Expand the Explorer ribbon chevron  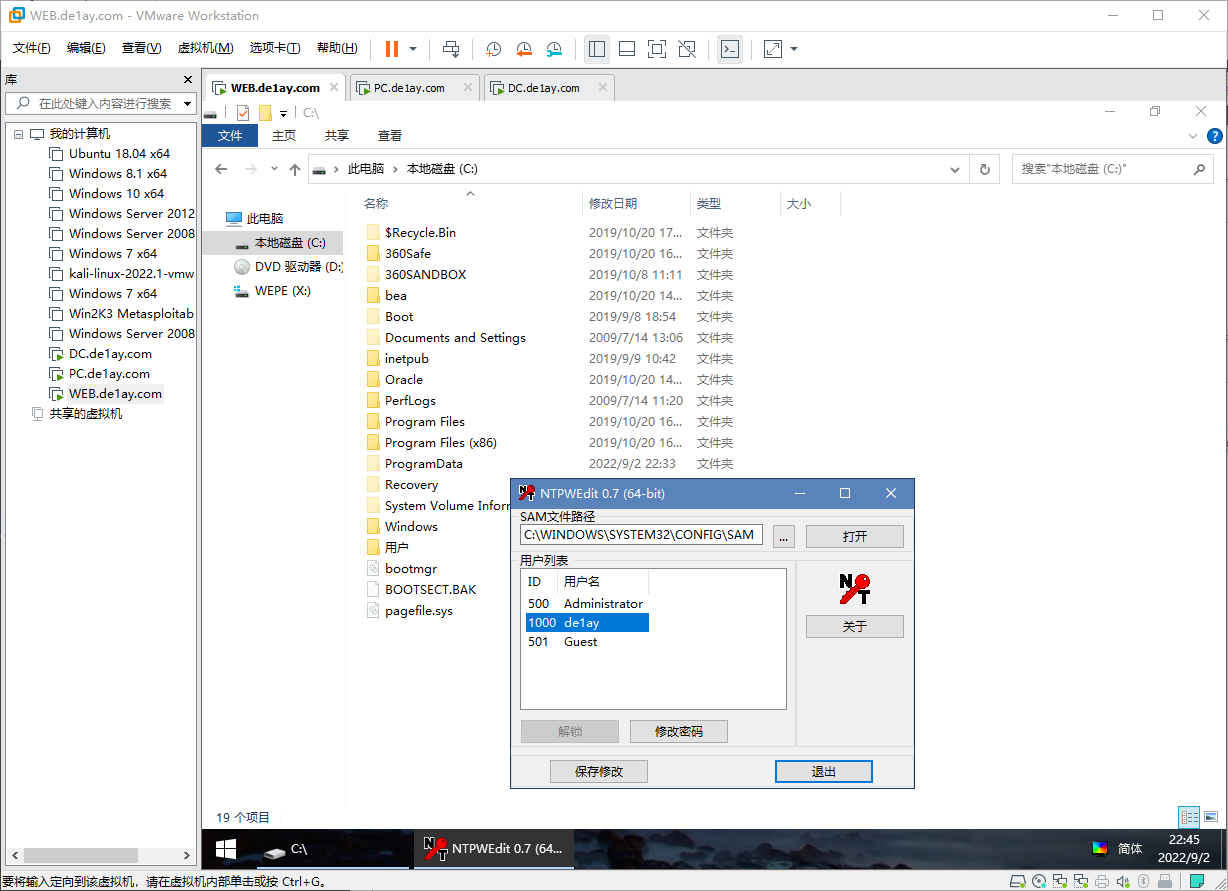pyautogui.click(x=1193, y=136)
